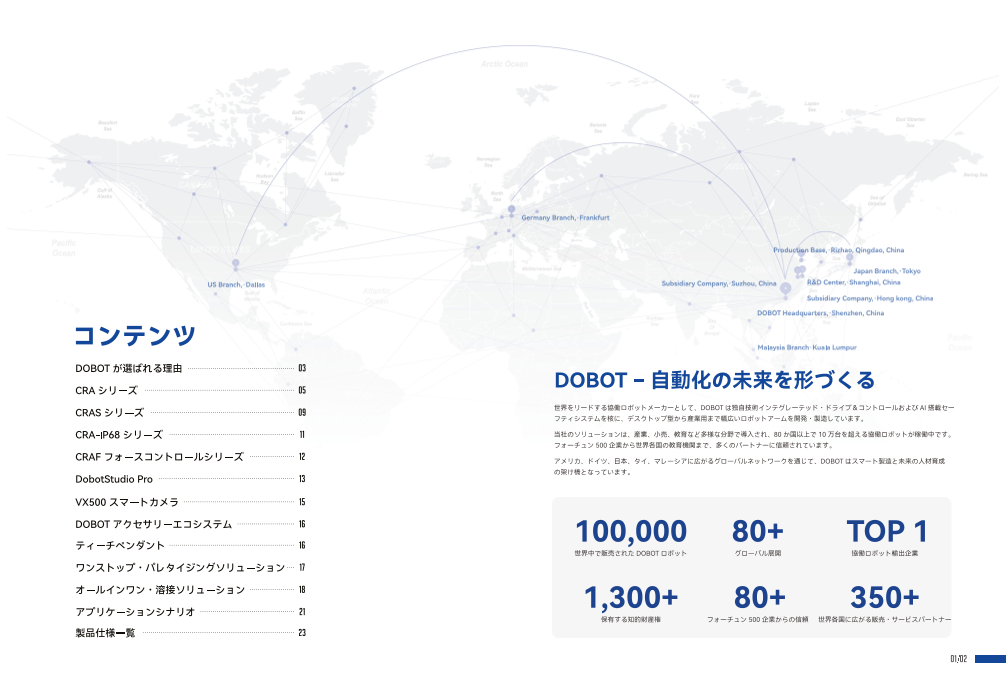Click 'Subsidiary Company, Hong kong, China' label
Viewport: 1006px width, 687px height.
[x=870, y=298]
